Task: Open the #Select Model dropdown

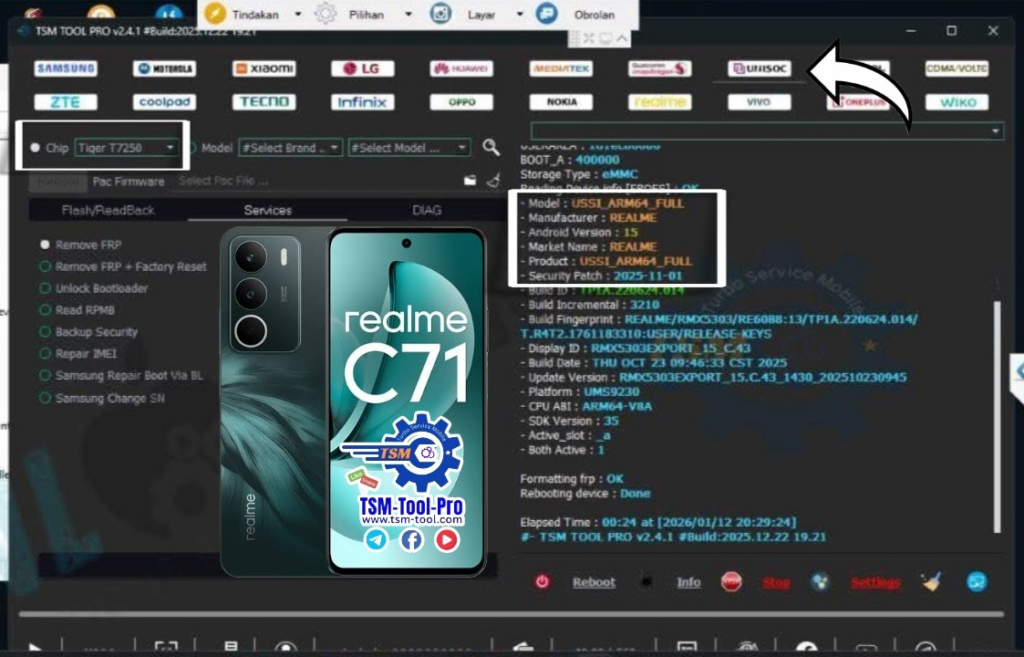Action: click(408, 148)
